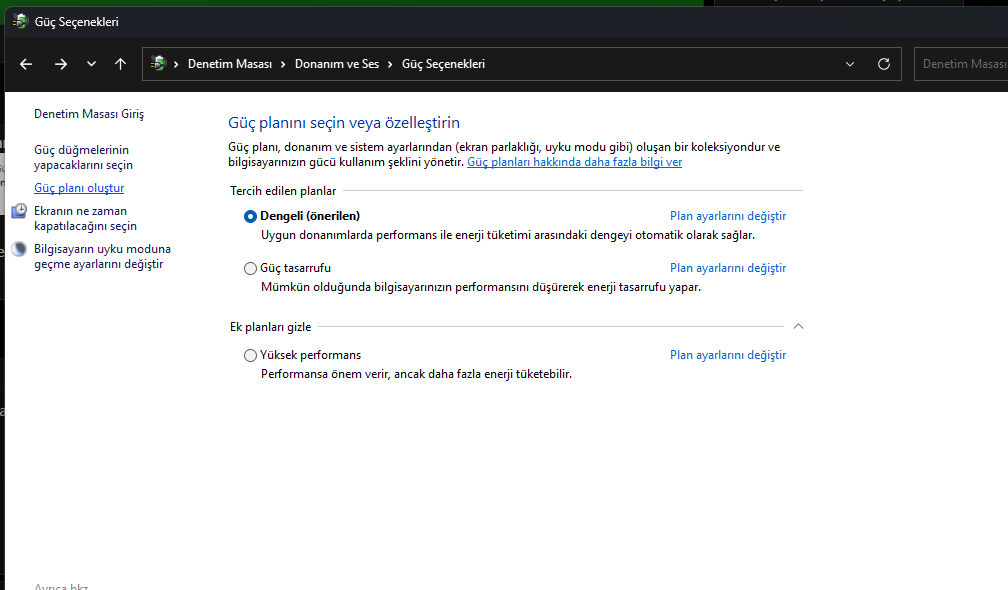Viewport: 1008px width, 590px height.
Task: Click Güç Seçenekleri breadcrumb
Action: pyautogui.click(x=444, y=64)
